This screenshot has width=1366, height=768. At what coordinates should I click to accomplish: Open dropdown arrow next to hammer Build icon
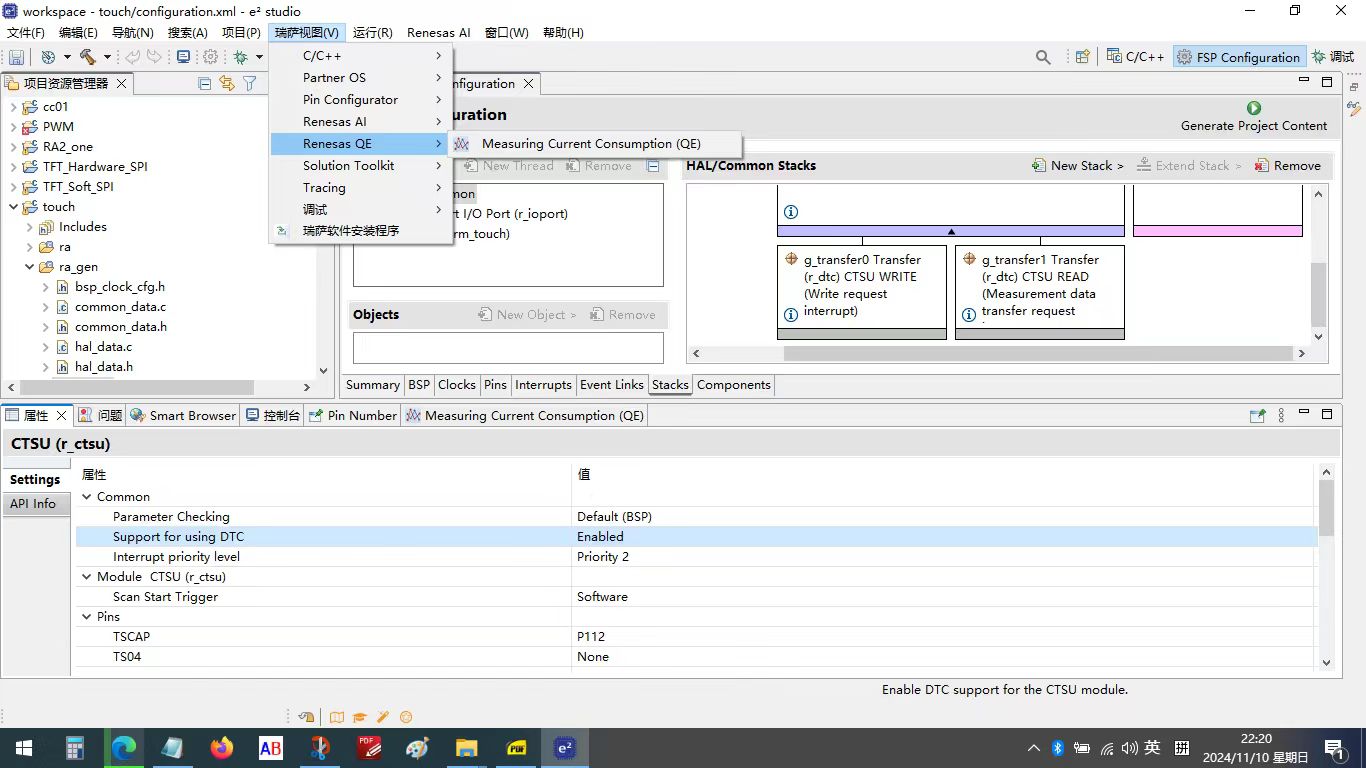tap(106, 57)
